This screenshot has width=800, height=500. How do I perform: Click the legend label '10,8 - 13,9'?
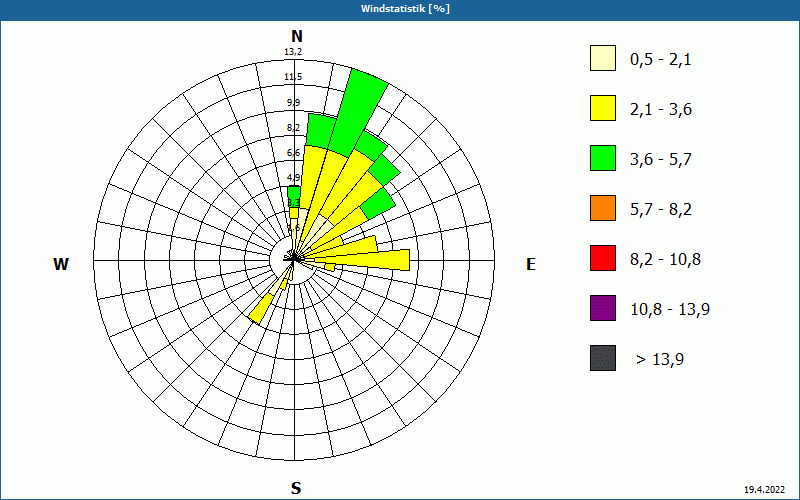(670, 310)
